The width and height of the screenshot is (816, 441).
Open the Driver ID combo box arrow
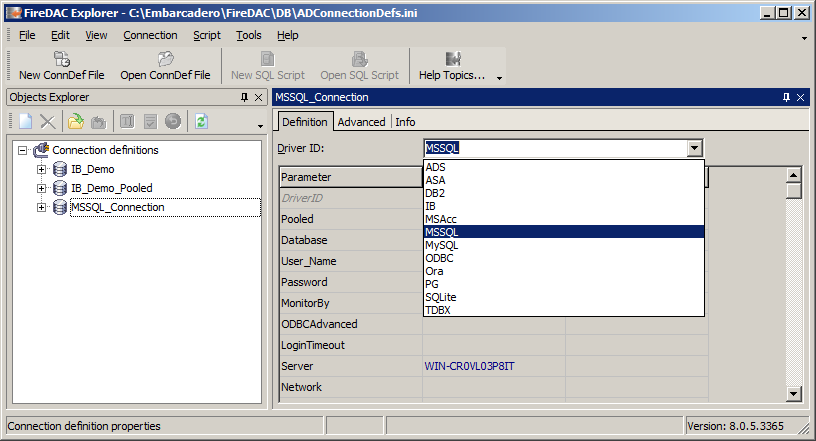pos(694,148)
